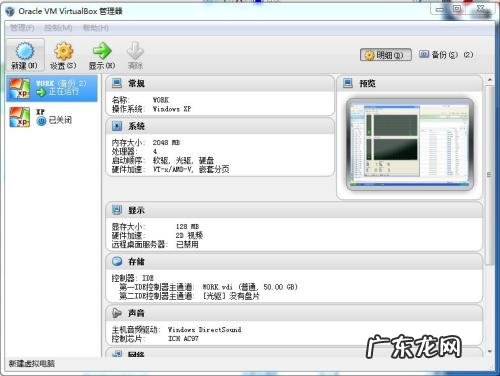This screenshot has width=500, height=376.
Task: Open the Display (显示) section header
Action: [294, 210]
